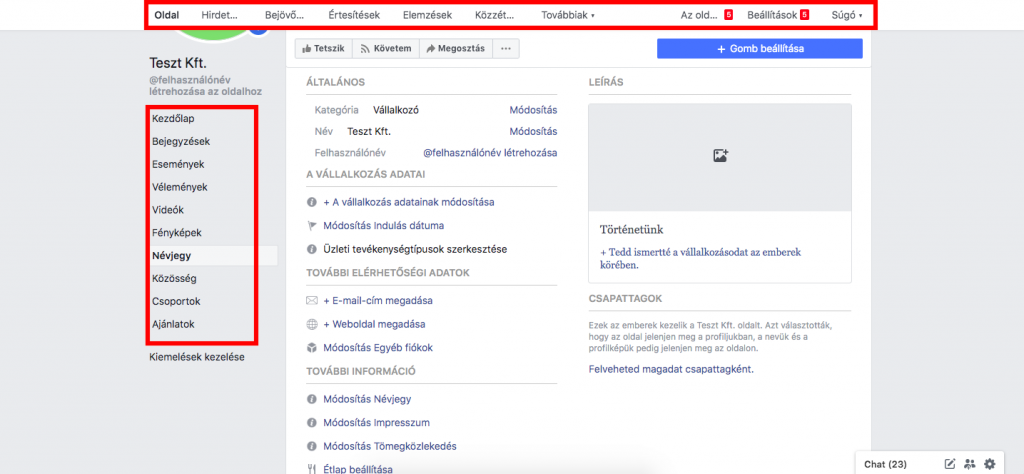This screenshot has height=474, width=1024.
Task: Go to the Értesítések tab
Action: (x=353, y=15)
